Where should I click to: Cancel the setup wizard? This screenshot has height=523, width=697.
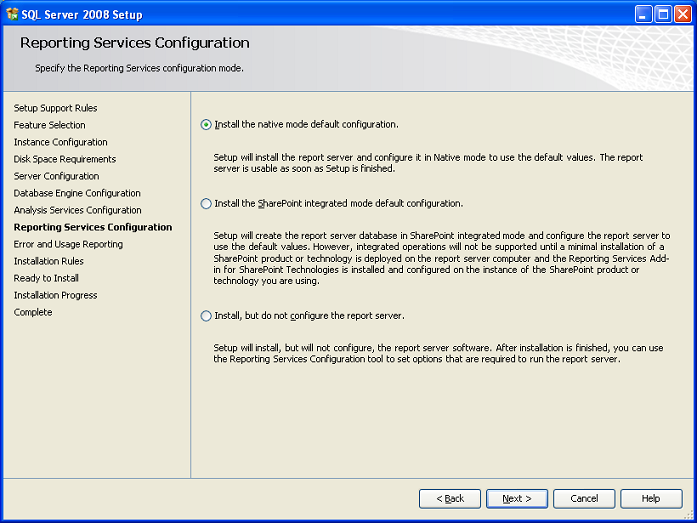[584, 499]
